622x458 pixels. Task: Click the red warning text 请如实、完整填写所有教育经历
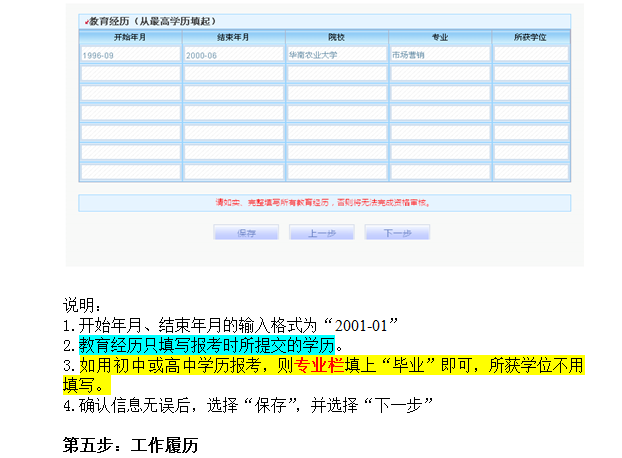[x=272, y=203]
